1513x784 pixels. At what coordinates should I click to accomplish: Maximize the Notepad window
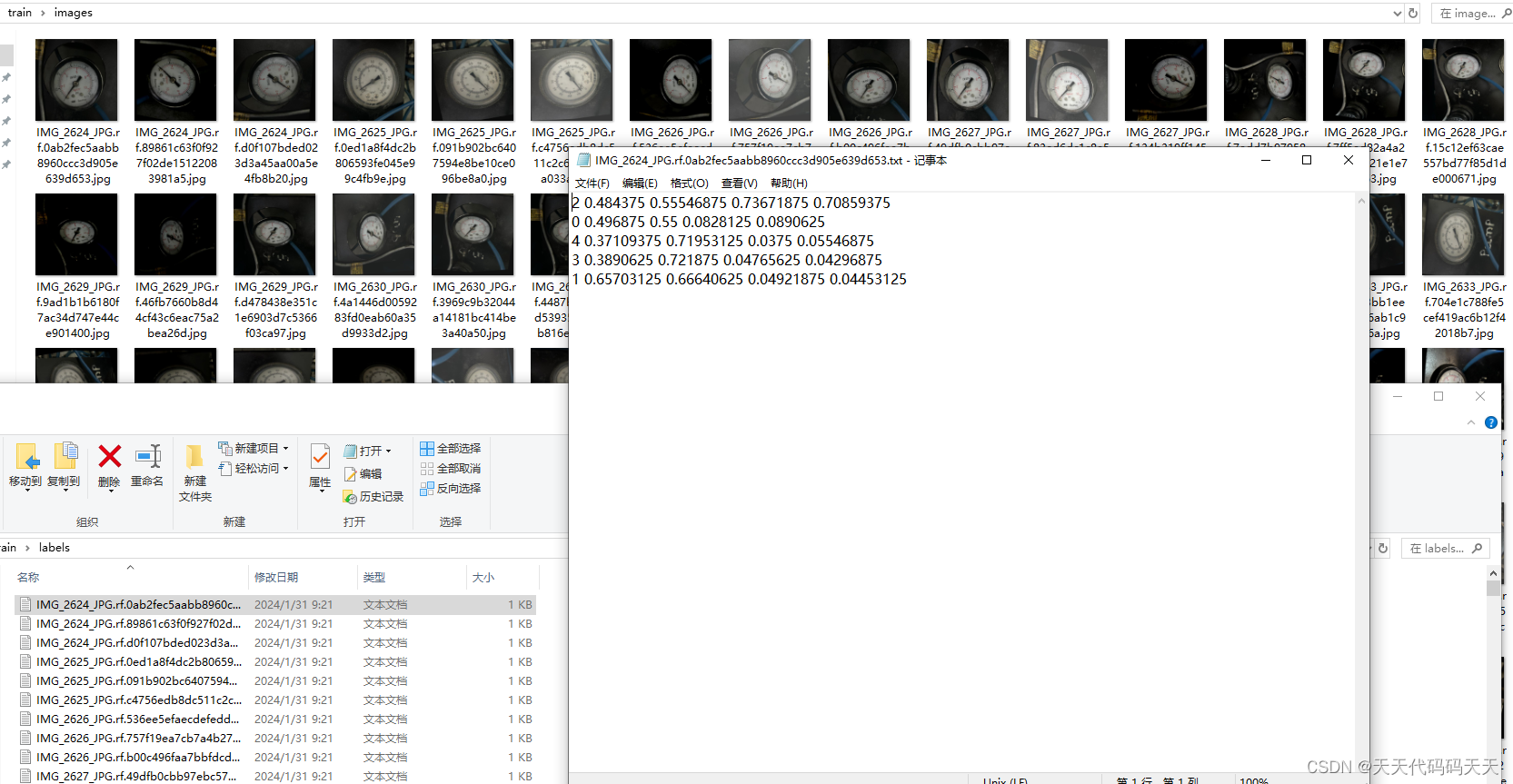click(x=1307, y=160)
